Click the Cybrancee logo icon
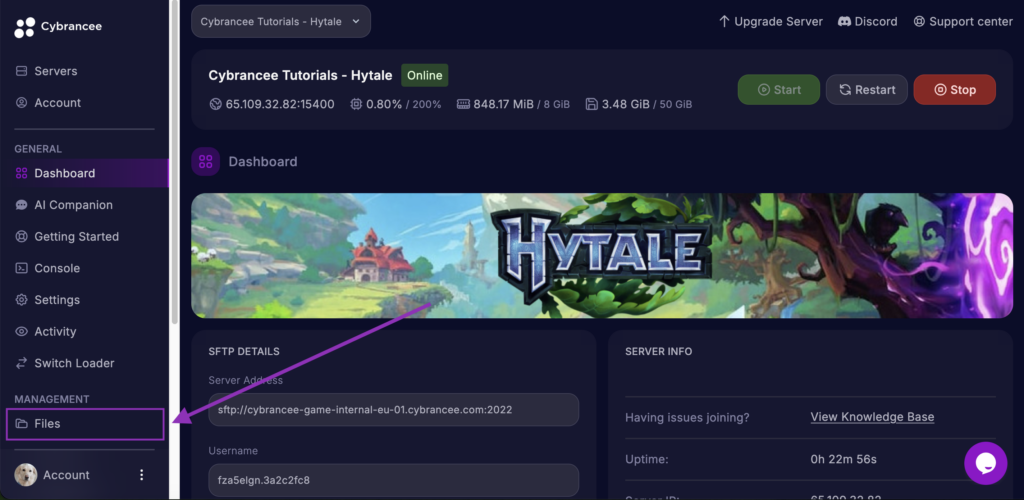Image resolution: width=1024 pixels, height=500 pixels. tap(24, 27)
